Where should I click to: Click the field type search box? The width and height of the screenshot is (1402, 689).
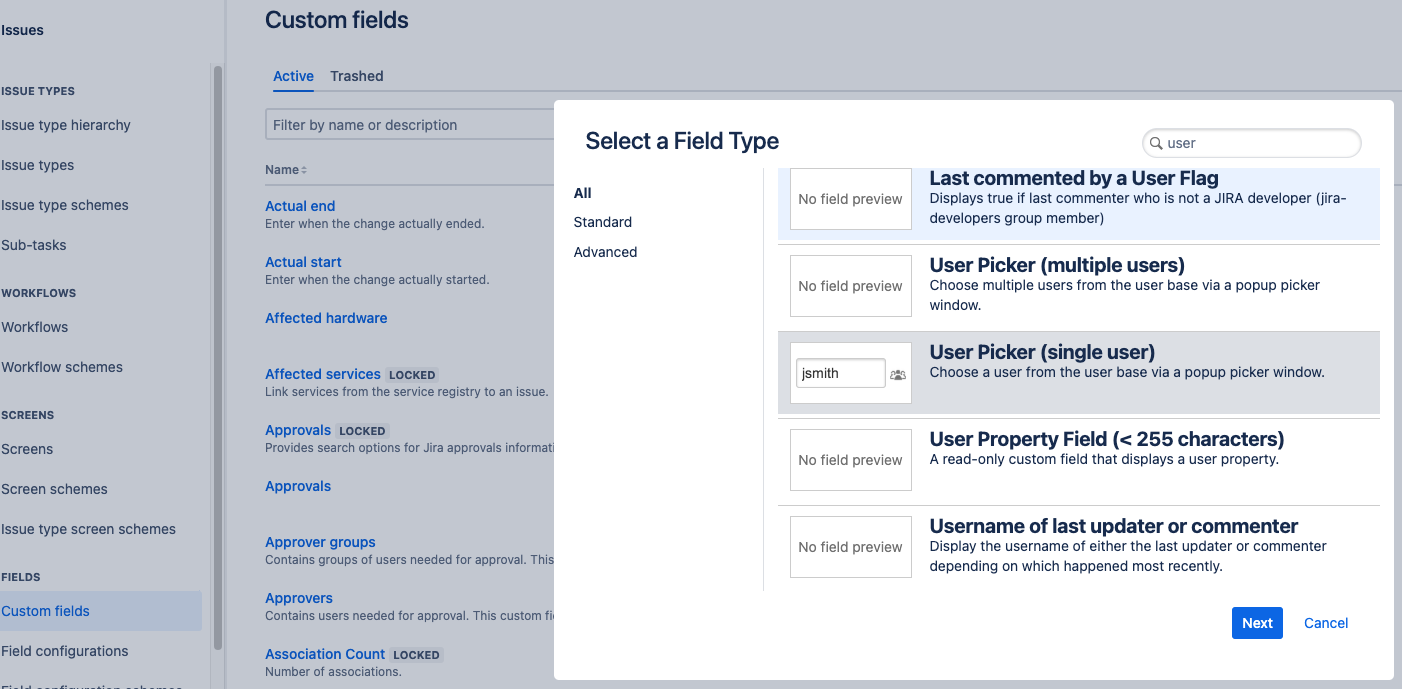1252,143
